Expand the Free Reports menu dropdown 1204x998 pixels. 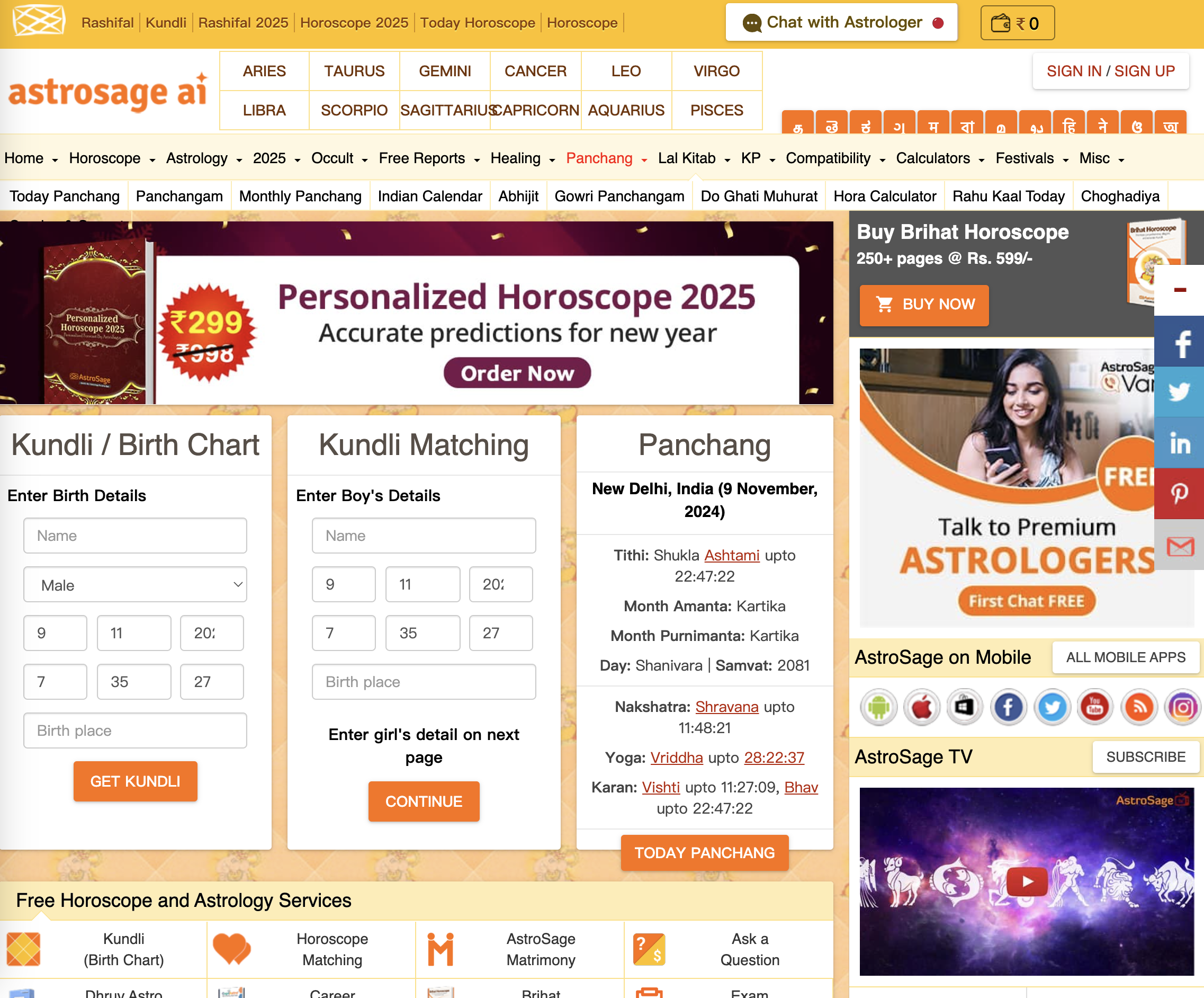point(429,158)
